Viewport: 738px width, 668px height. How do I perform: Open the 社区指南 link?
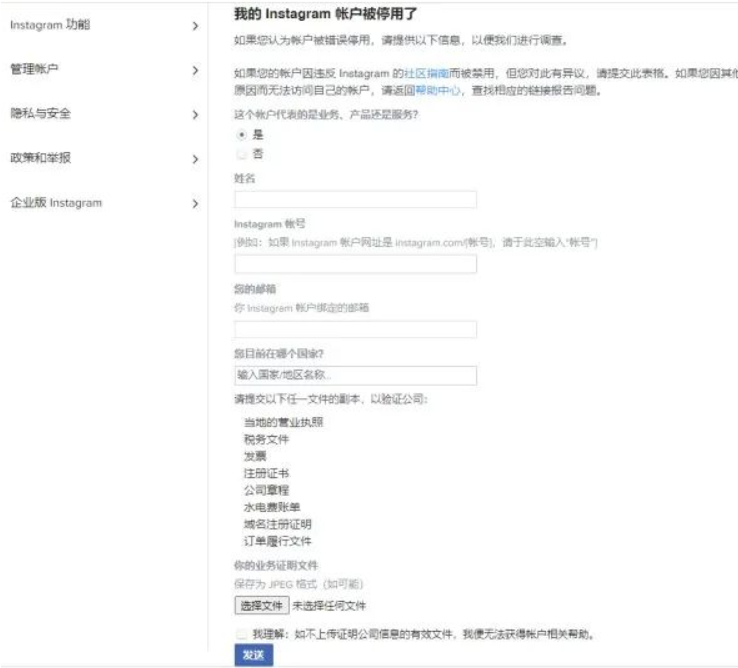tap(426, 73)
